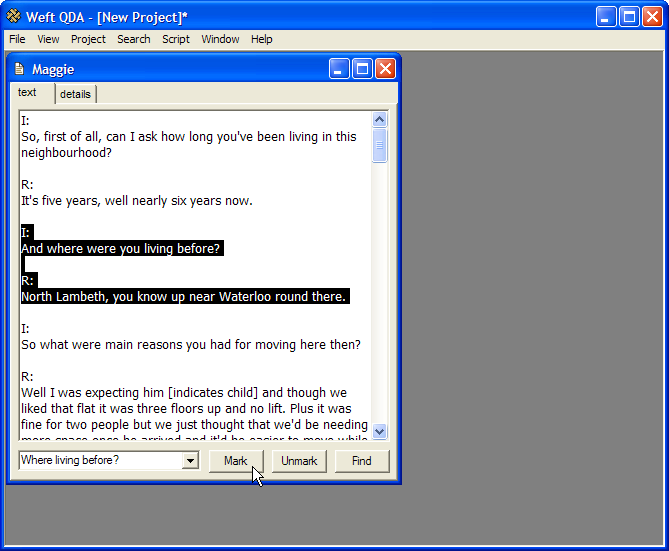This screenshot has height=551, width=669.
Task: Click the Maggie document icon
Action: coord(19,69)
